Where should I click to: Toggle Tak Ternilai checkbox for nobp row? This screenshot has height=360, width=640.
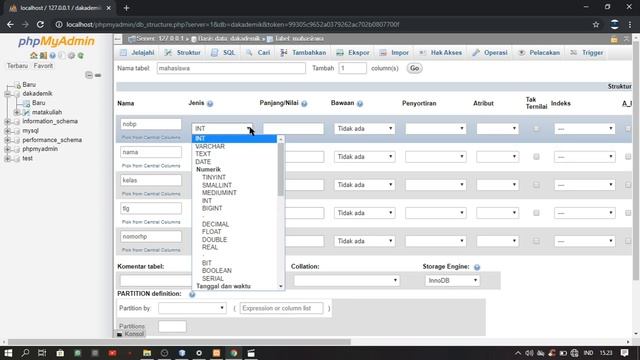pyautogui.click(x=536, y=129)
